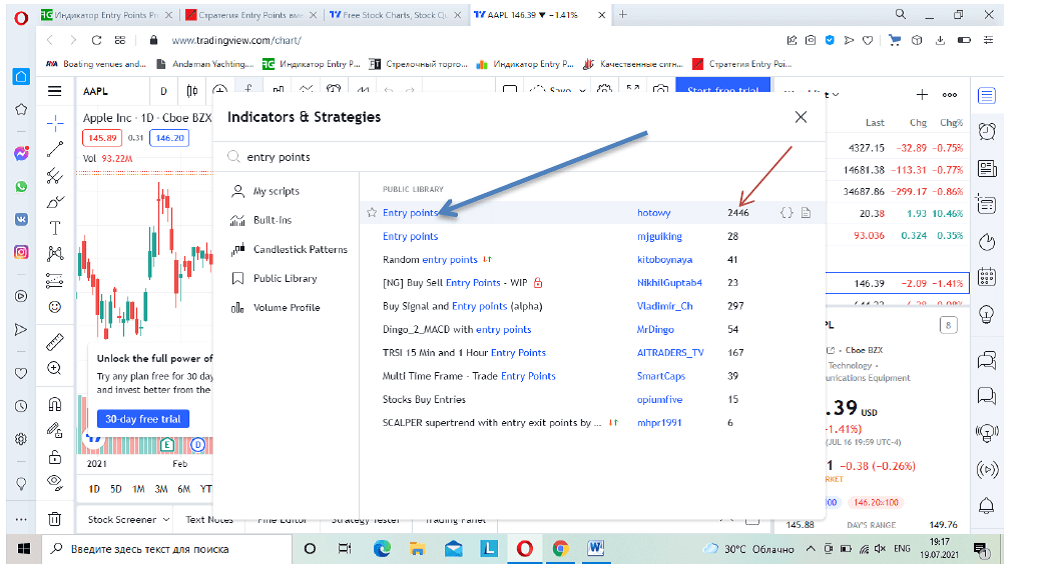The width and height of the screenshot is (1048, 586).
Task: Open author link Vladimir_Ch
Action: [x=665, y=306]
